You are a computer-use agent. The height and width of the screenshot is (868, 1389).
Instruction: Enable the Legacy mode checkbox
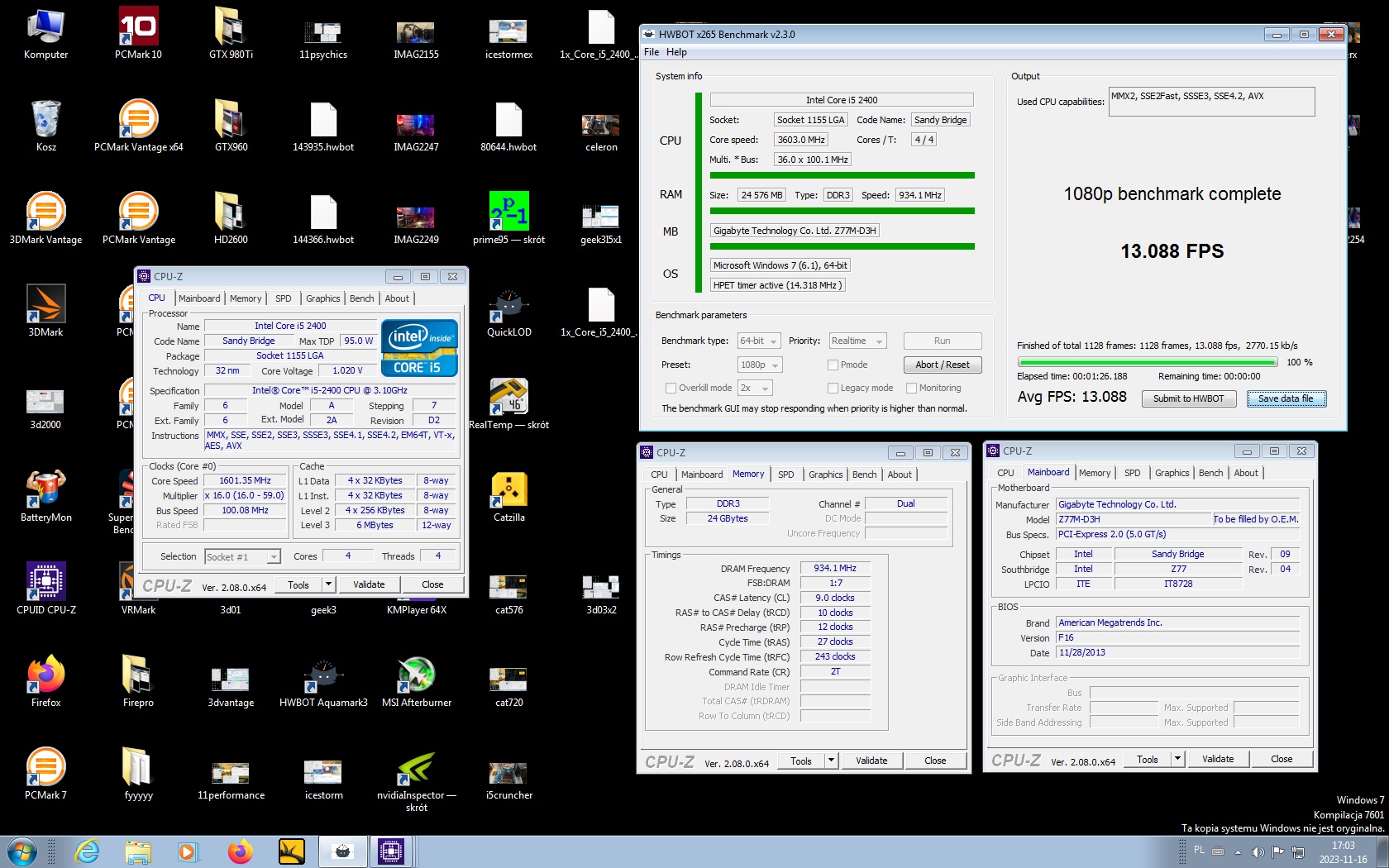tap(833, 388)
